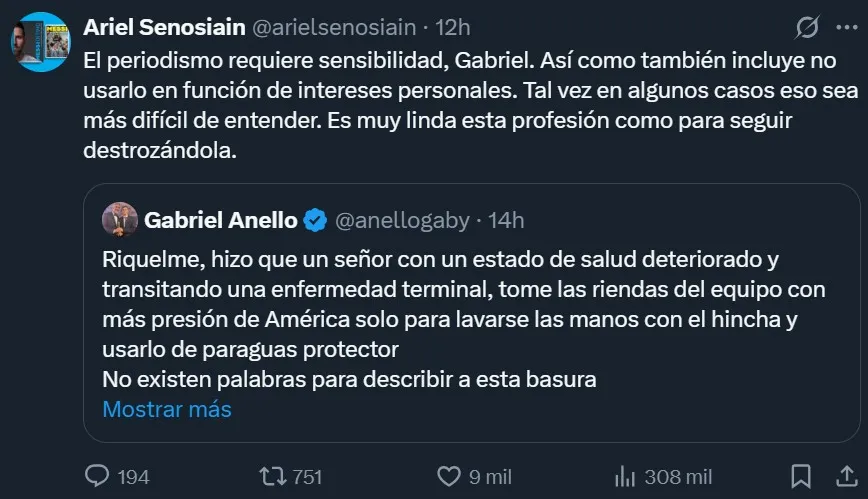This screenshot has width=868, height=499.
Task: Click the reply speech bubble icon
Action: tap(97, 476)
